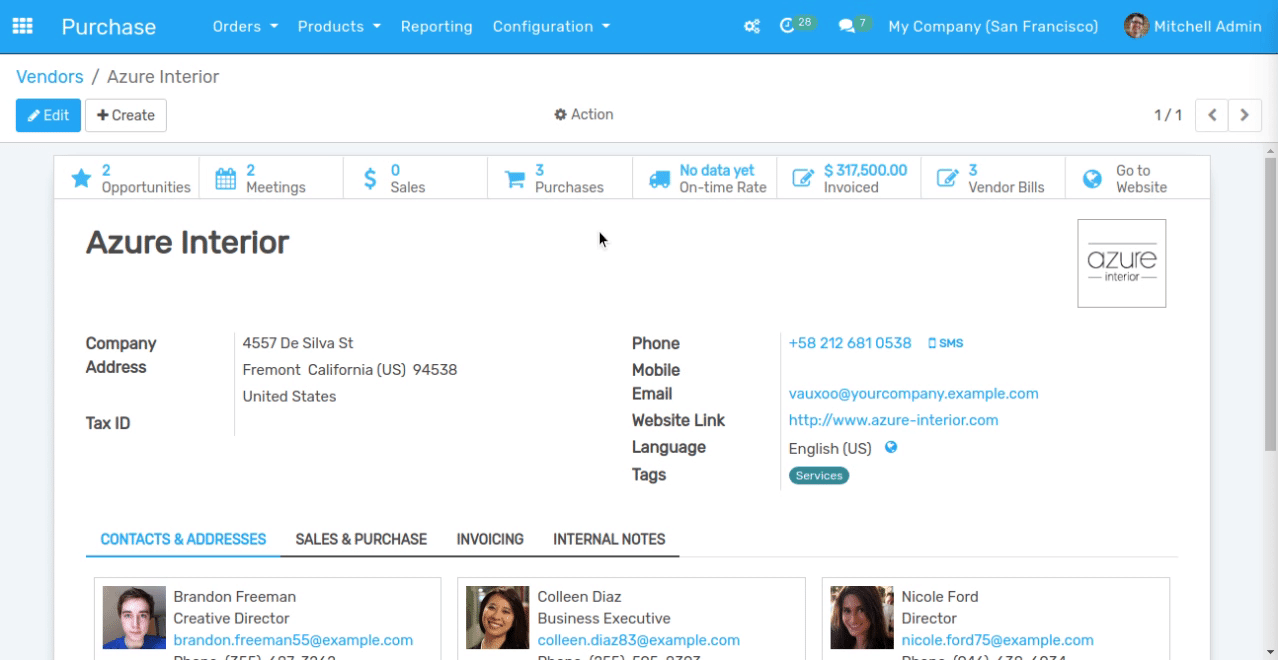Open the 2 Opportunities stat button
The height and width of the screenshot is (660, 1278).
click(127, 179)
